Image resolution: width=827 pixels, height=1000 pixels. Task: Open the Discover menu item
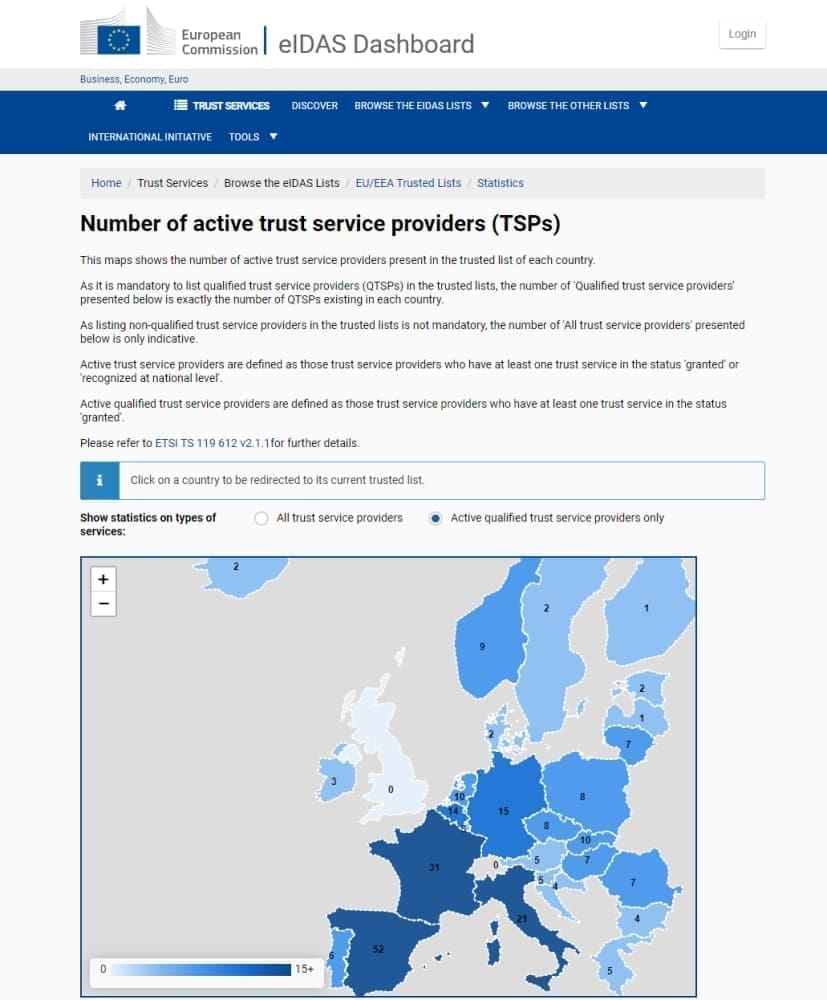pos(314,105)
